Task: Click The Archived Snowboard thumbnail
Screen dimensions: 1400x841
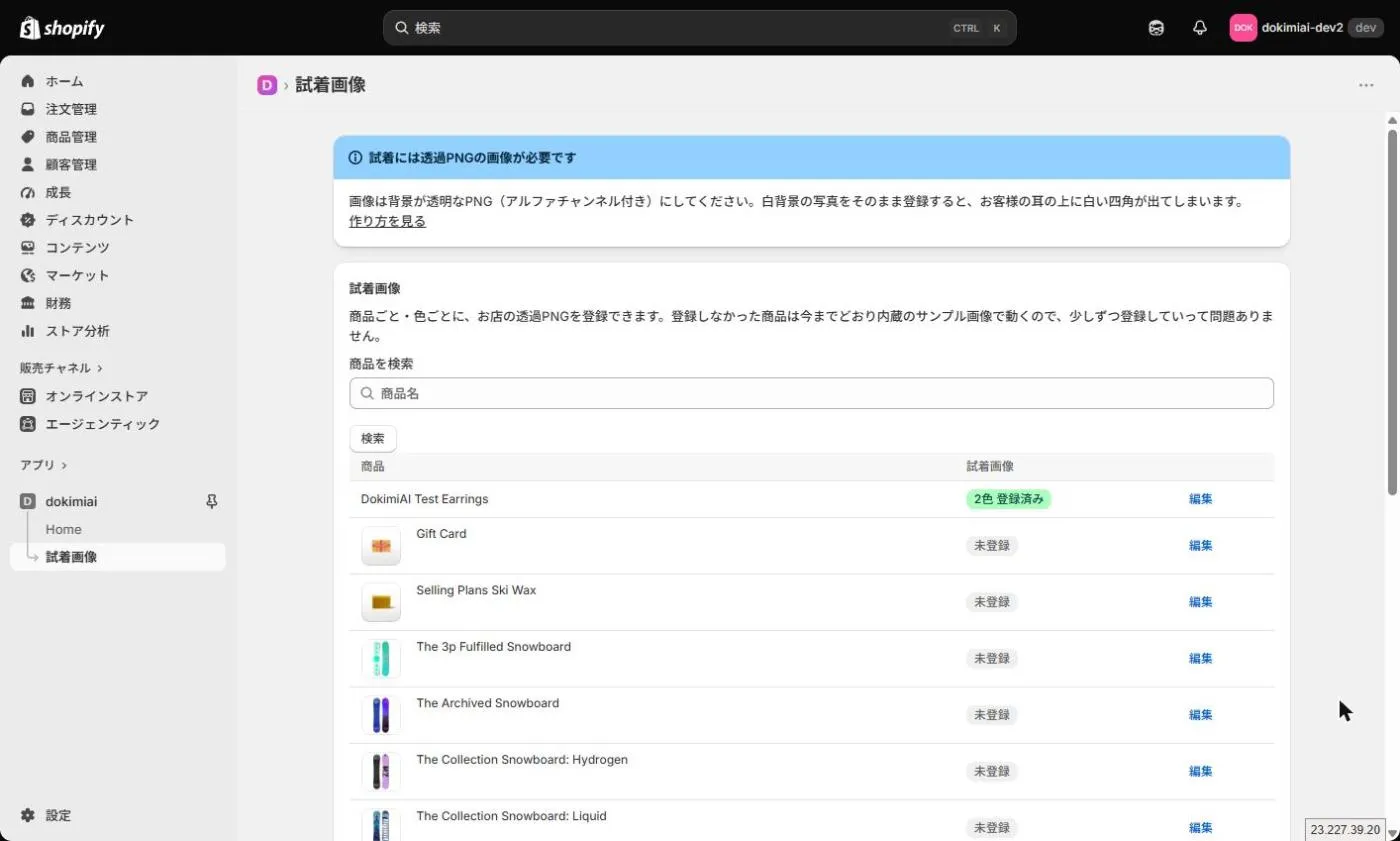Action: point(381,715)
